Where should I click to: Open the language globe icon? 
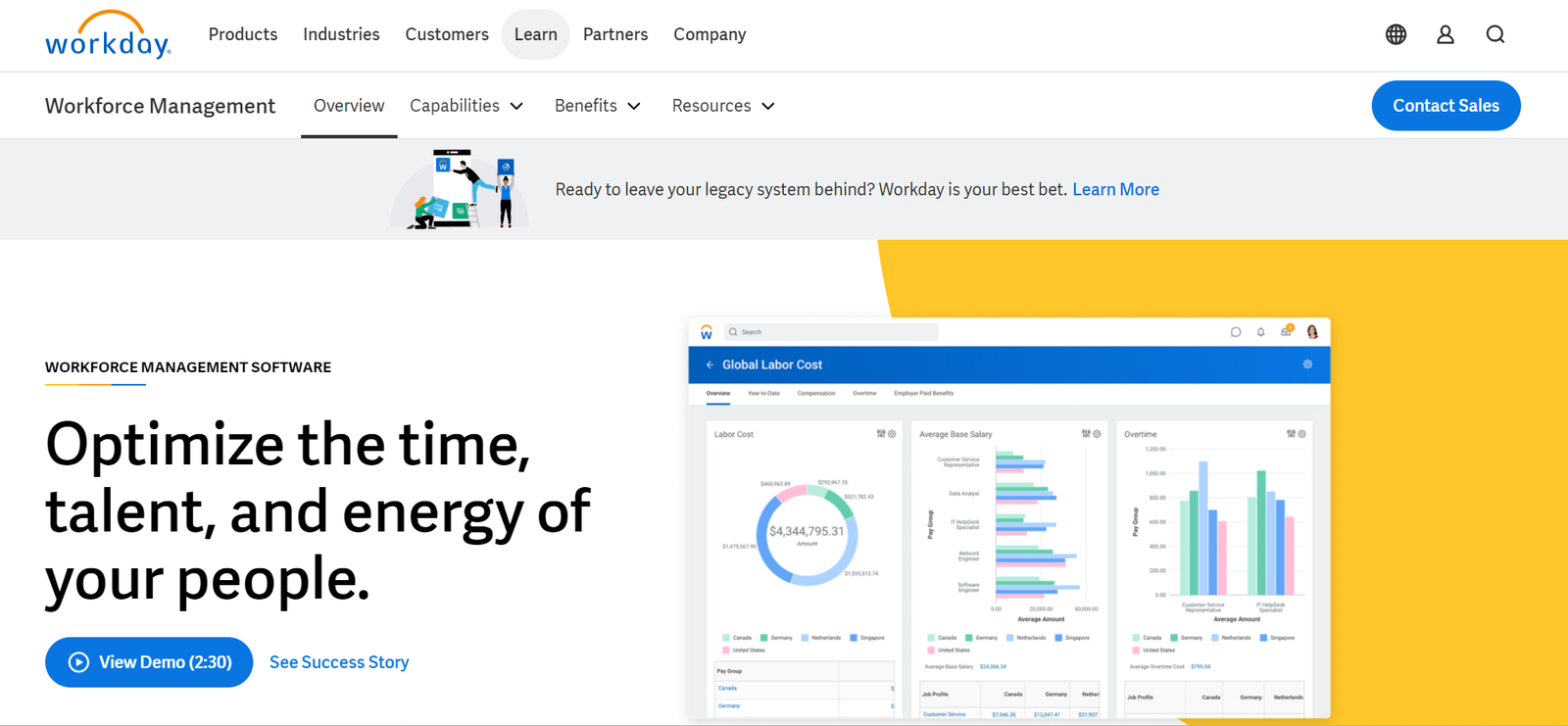point(1396,34)
